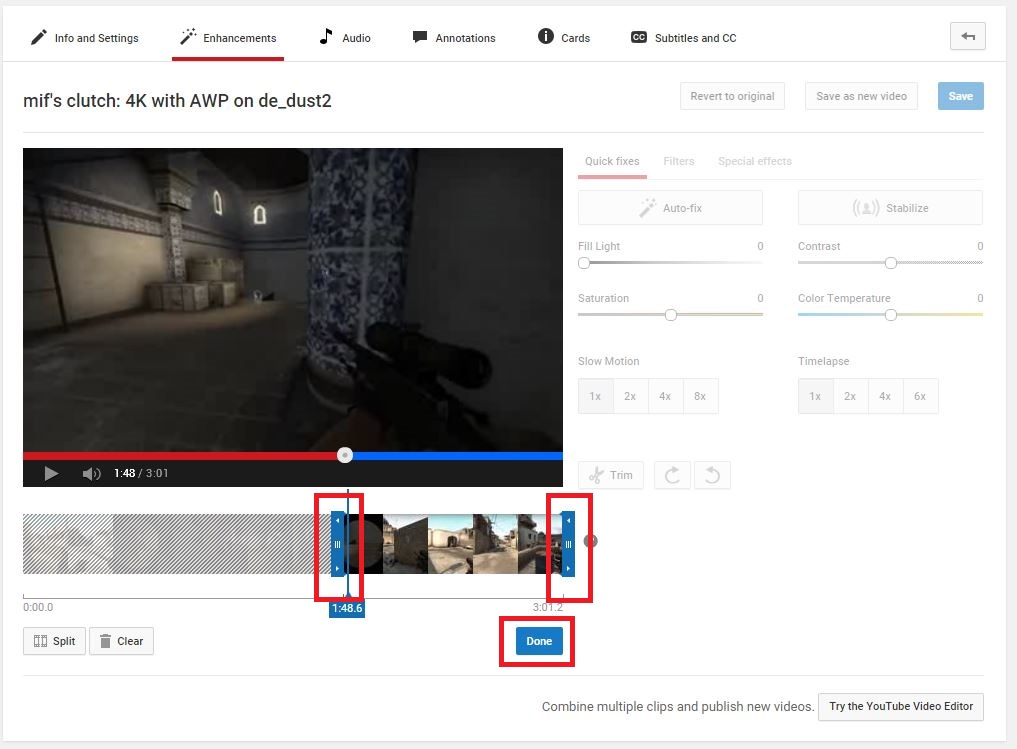This screenshot has width=1017, height=749.
Task: Play the video preview
Action: tap(51, 473)
